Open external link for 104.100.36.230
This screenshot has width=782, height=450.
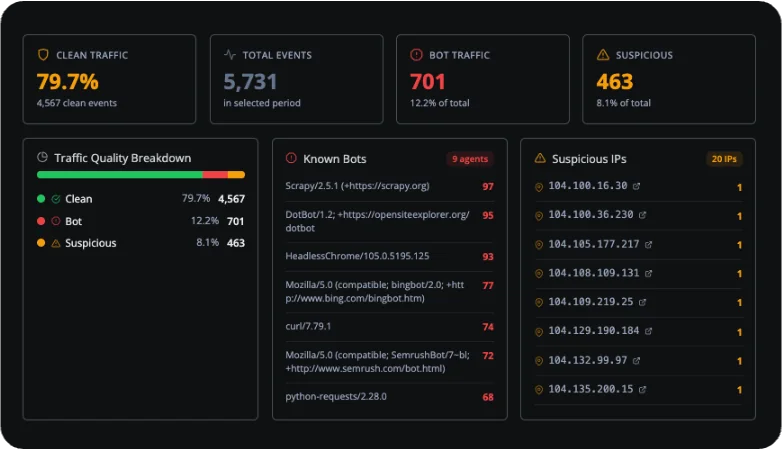[x=642, y=215]
